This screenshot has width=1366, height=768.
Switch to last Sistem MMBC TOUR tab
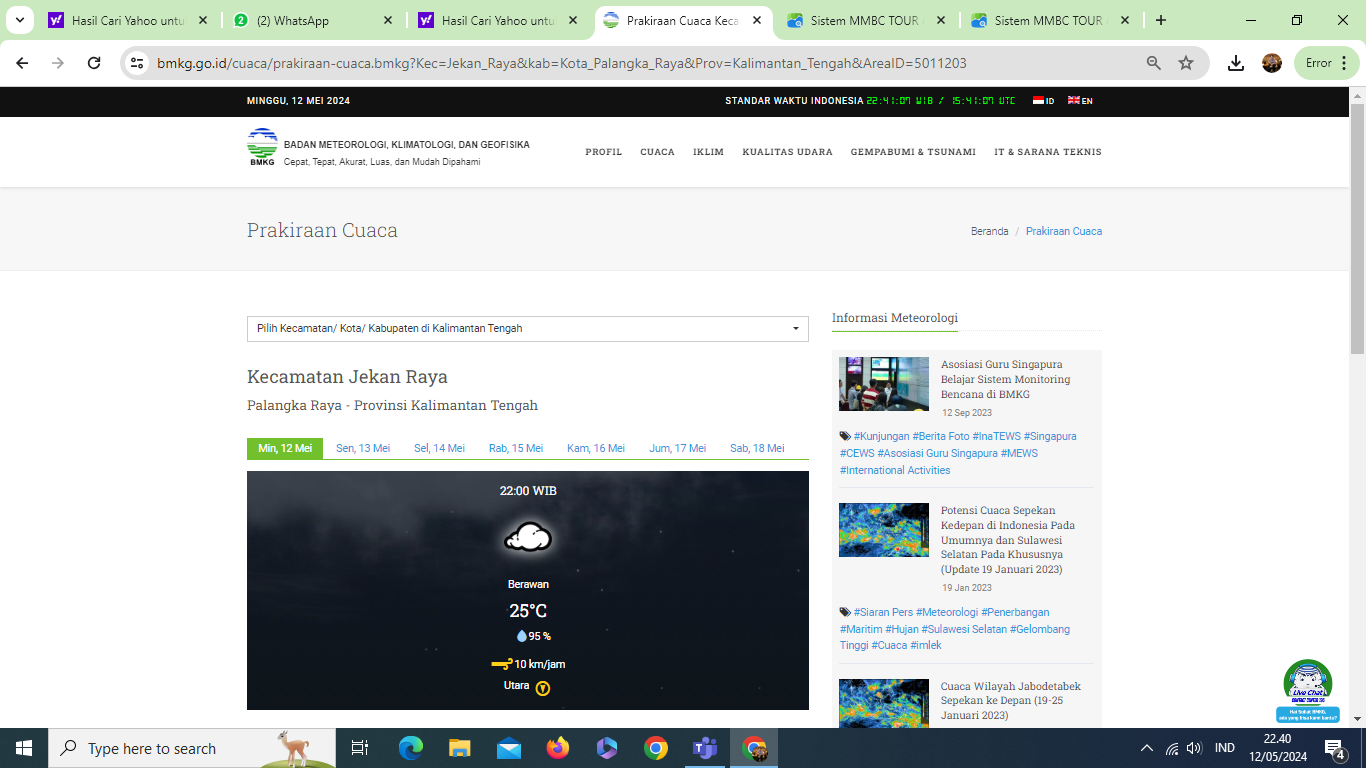(1052, 20)
